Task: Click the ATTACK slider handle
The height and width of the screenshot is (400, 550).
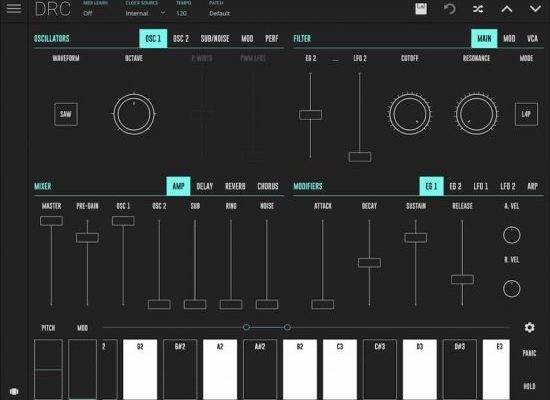Action: pyautogui.click(x=323, y=304)
